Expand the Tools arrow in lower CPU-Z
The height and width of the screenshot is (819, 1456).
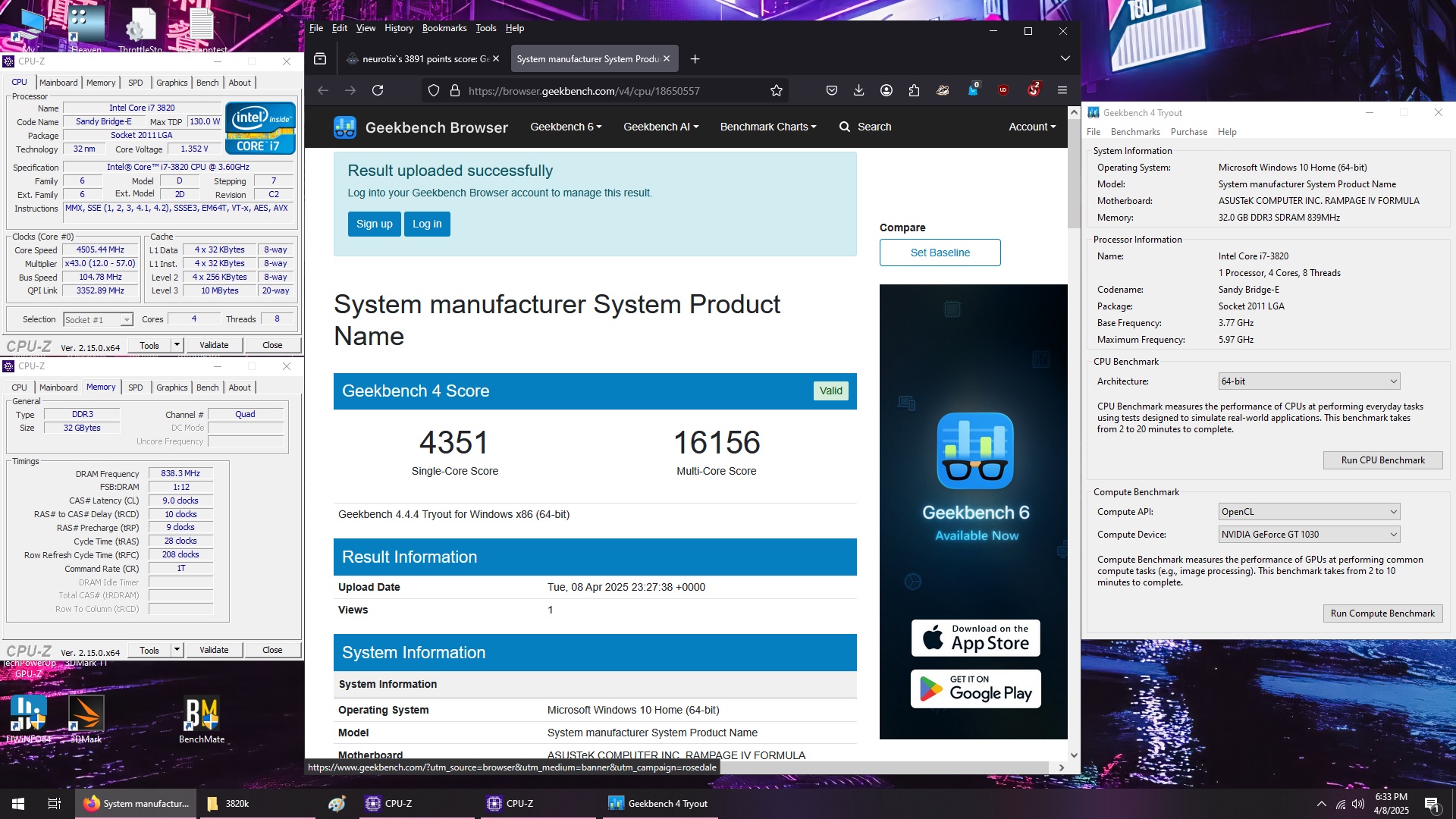177,650
